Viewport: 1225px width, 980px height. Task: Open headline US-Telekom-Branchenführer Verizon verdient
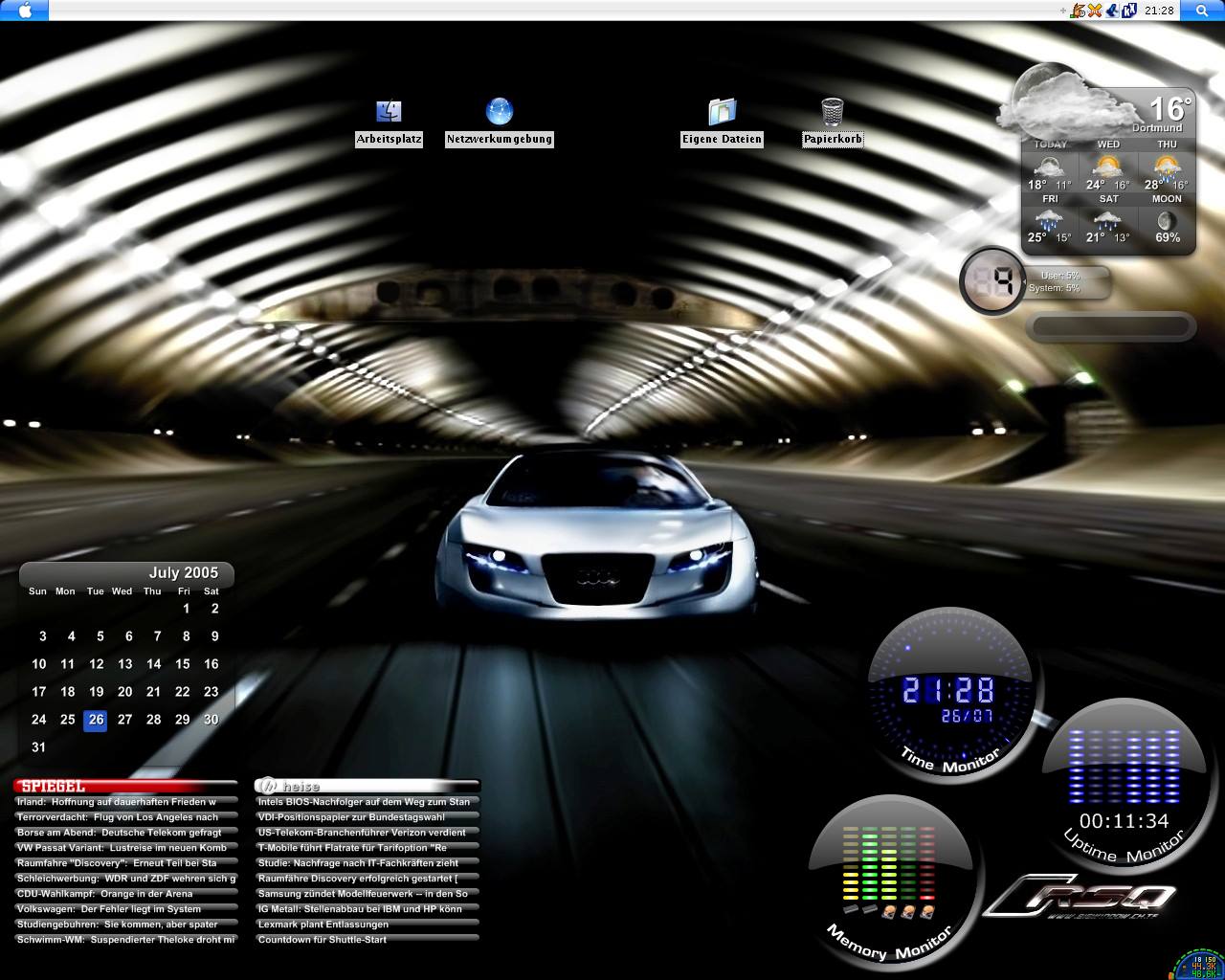[367, 833]
